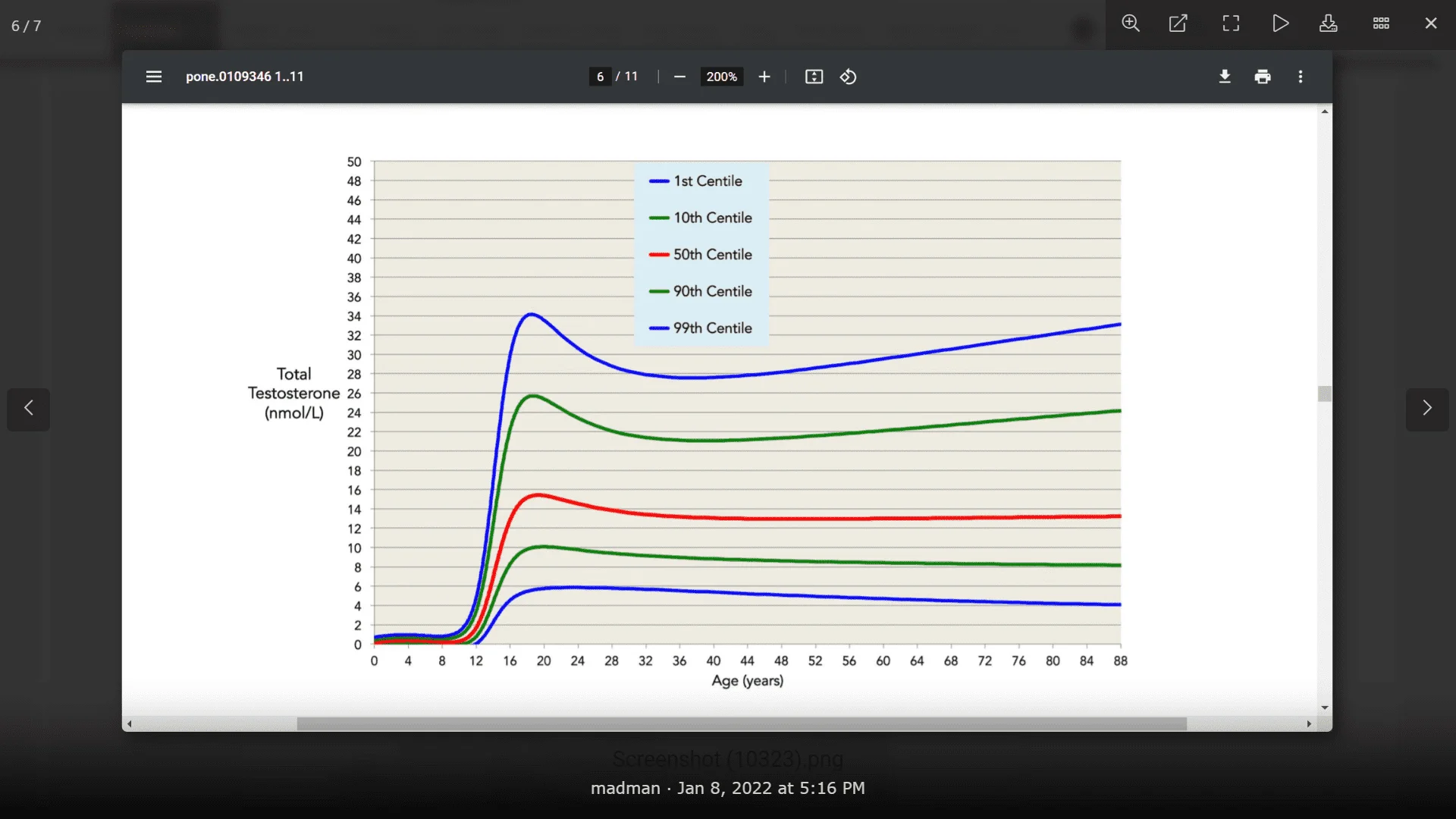1456x819 pixels.
Task: Click the scroll left arrow
Action: pyautogui.click(x=130, y=723)
